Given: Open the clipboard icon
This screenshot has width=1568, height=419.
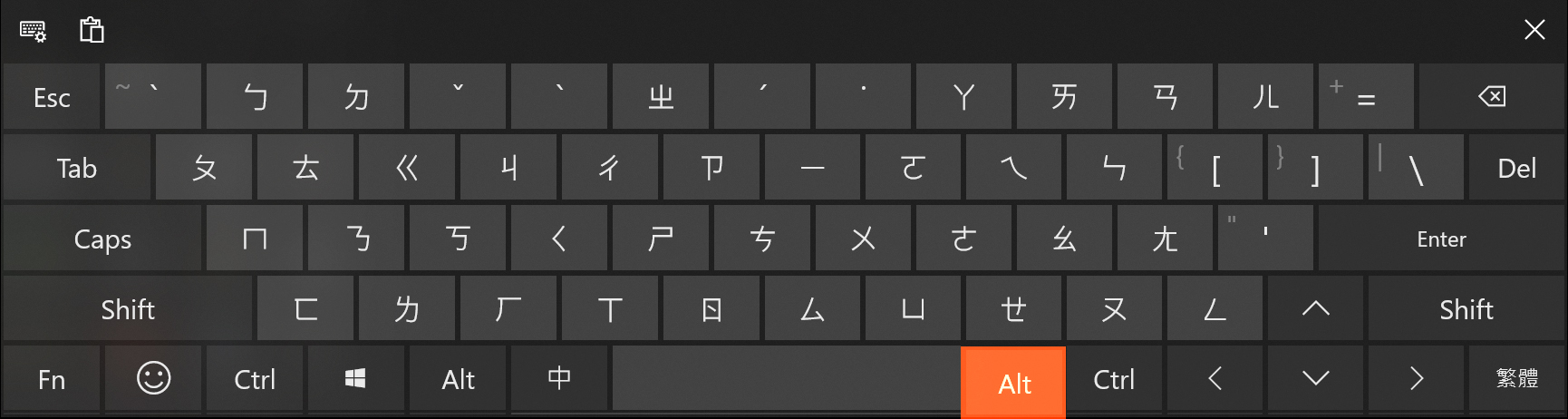Looking at the screenshot, I should tap(92, 30).
